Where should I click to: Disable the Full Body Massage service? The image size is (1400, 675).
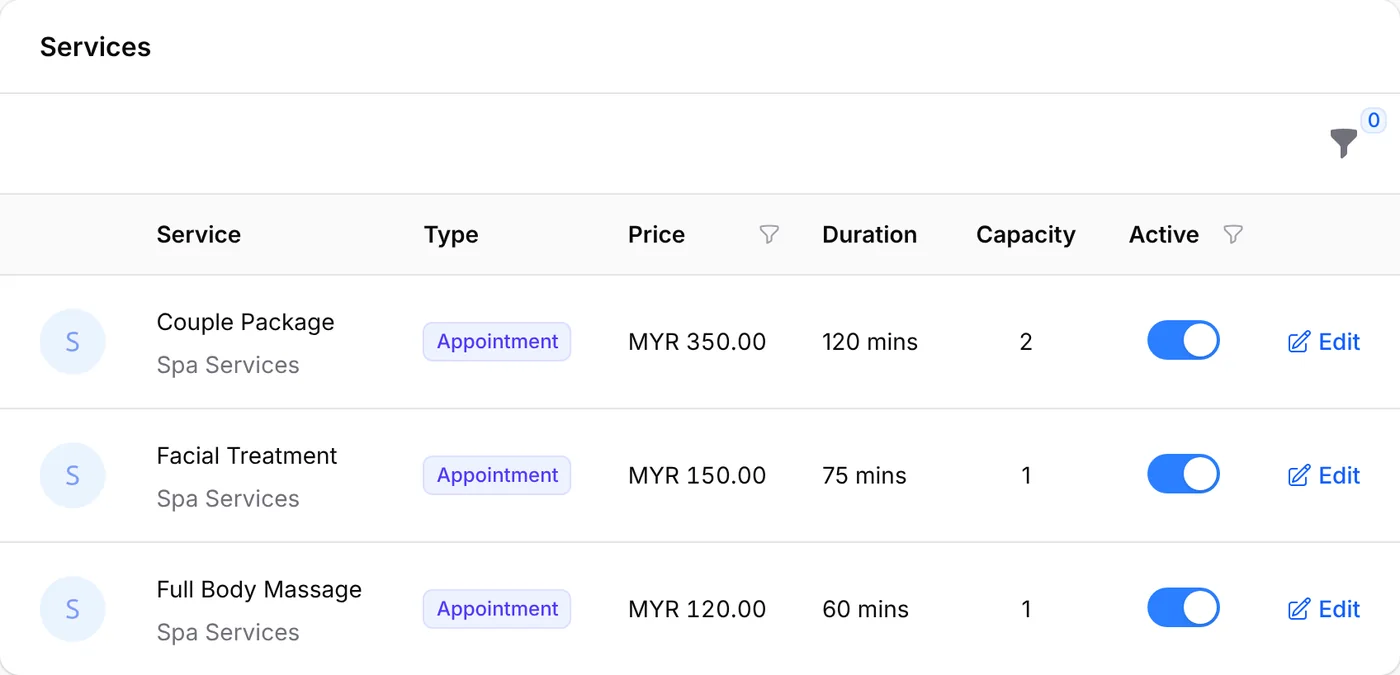tap(1183, 607)
